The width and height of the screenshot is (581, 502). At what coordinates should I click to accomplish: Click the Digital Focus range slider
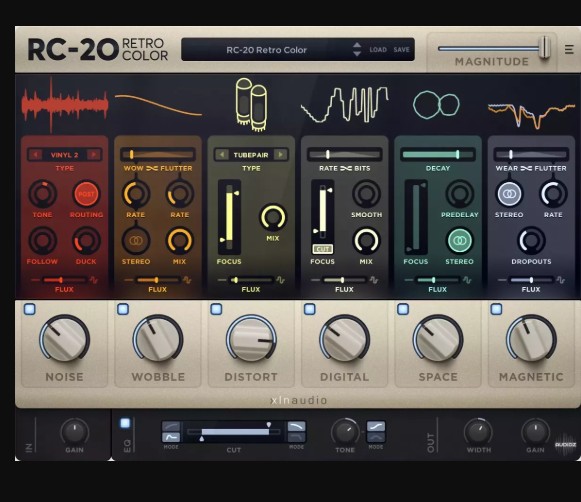pyautogui.click(x=323, y=212)
